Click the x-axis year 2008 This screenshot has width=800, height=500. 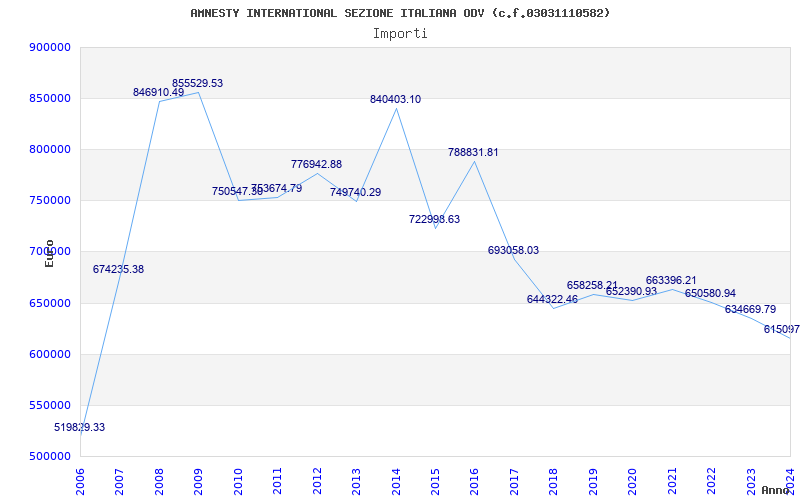click(x=159, y=481)
